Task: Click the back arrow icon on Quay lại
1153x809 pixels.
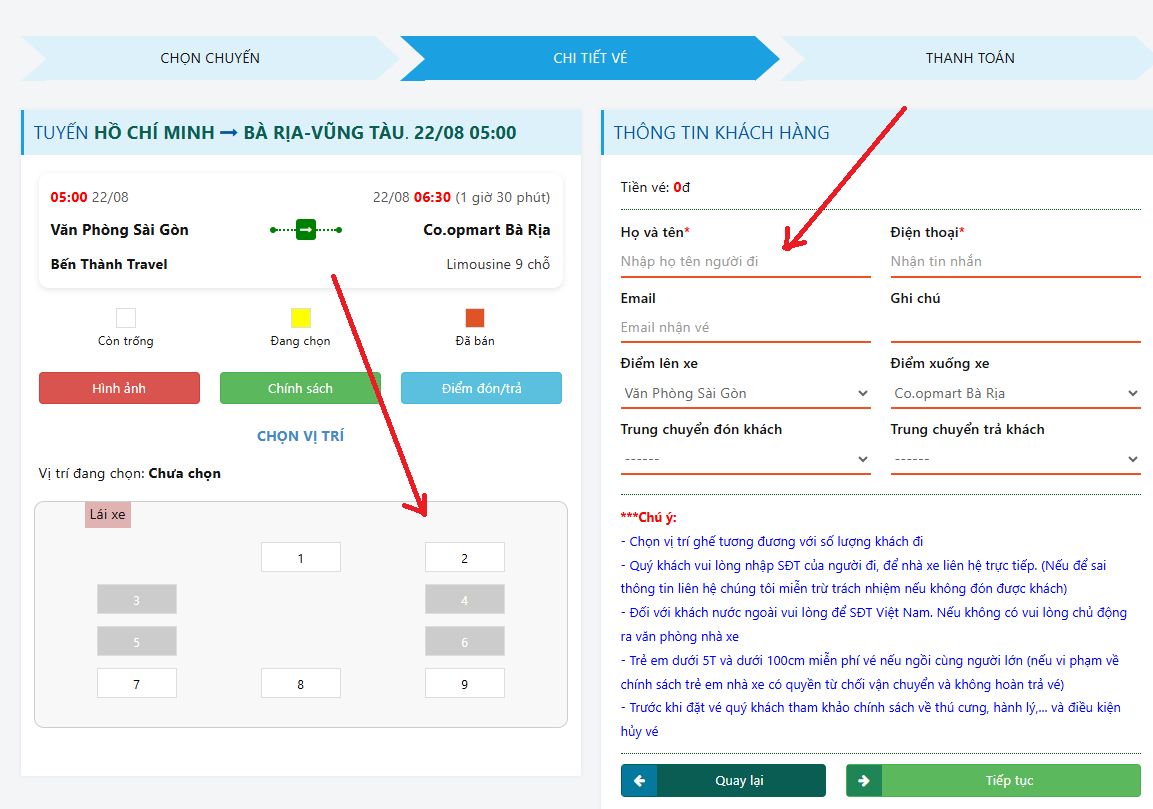Action: click(x=639, y=780)
